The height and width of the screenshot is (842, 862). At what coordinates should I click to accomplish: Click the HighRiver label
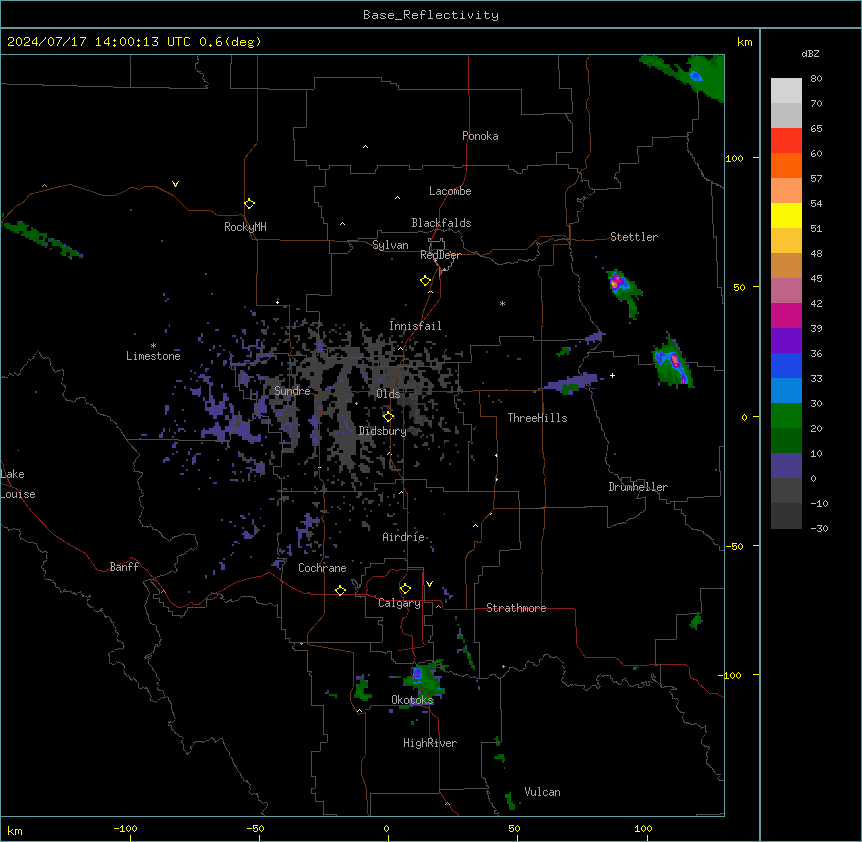click(430, 743)
